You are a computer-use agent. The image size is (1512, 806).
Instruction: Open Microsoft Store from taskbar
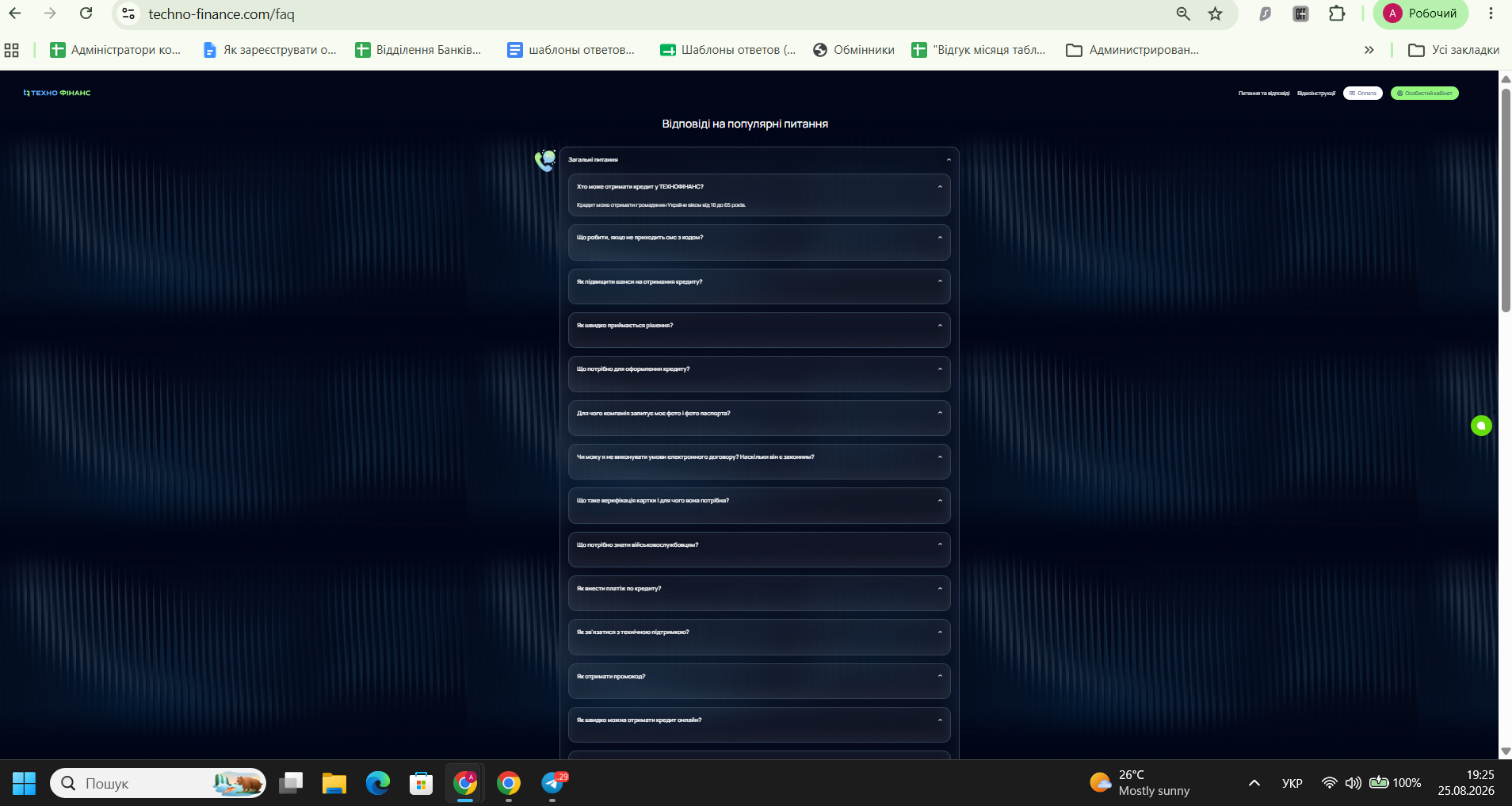422,783
